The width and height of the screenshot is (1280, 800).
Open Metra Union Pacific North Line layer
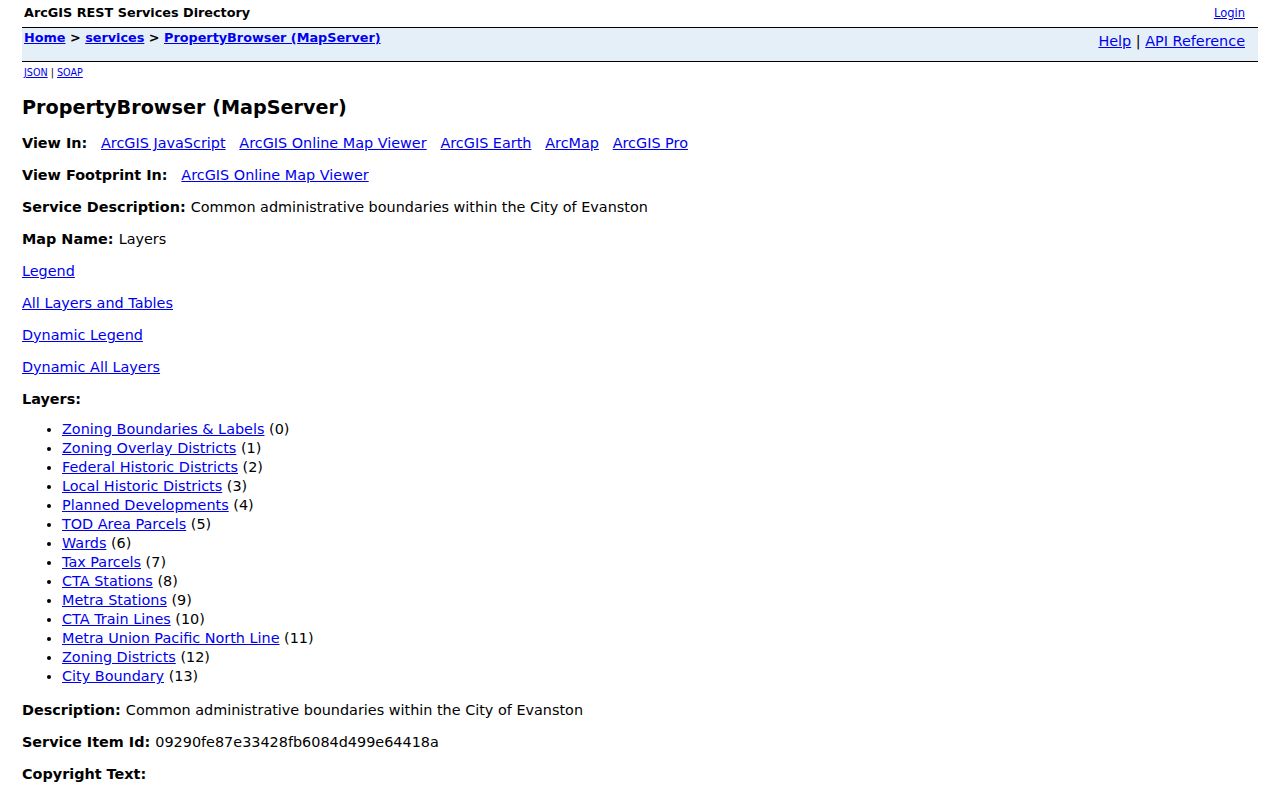pos(171,638)
